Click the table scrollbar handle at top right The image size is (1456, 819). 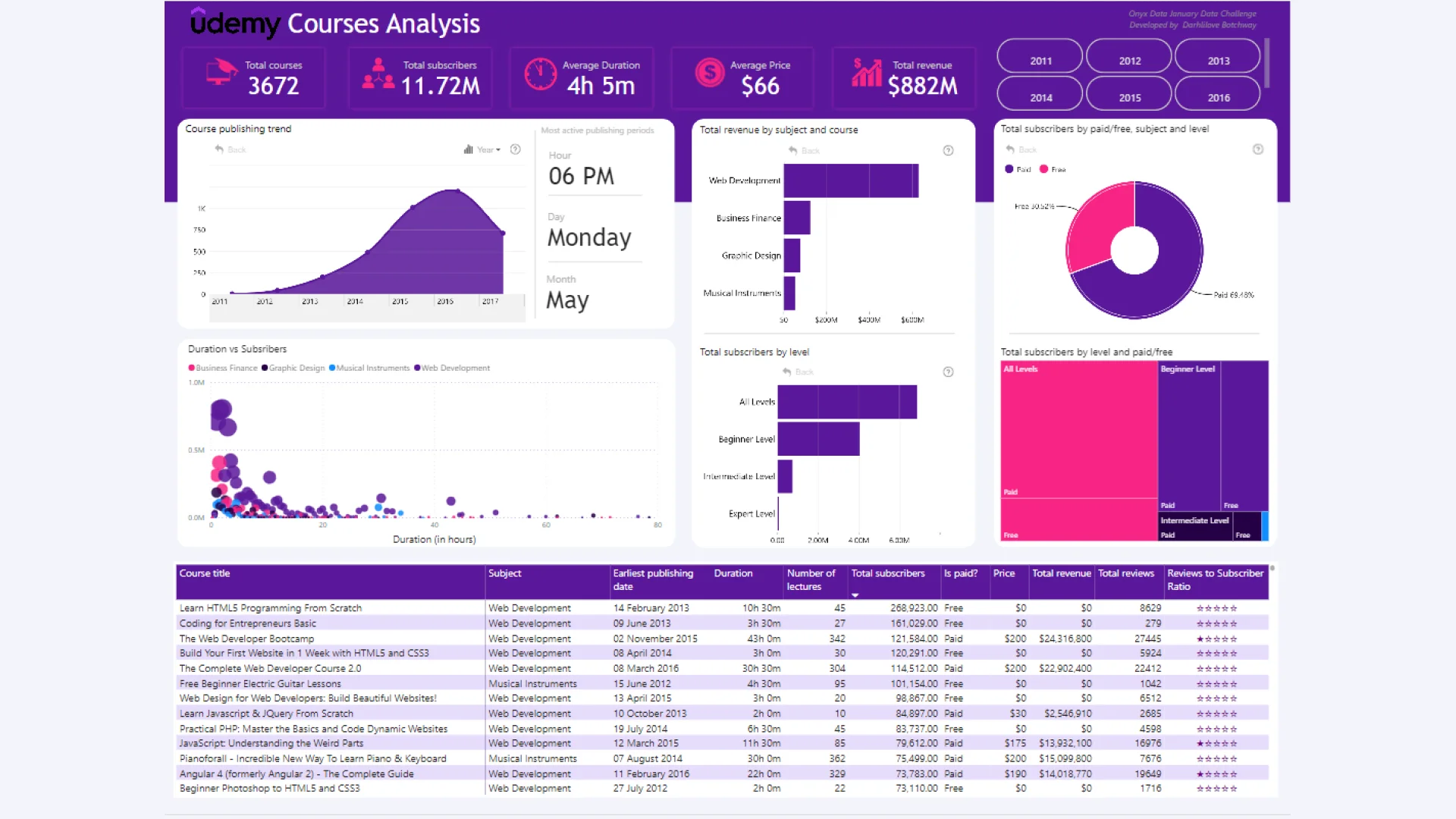pos(1272,568)
